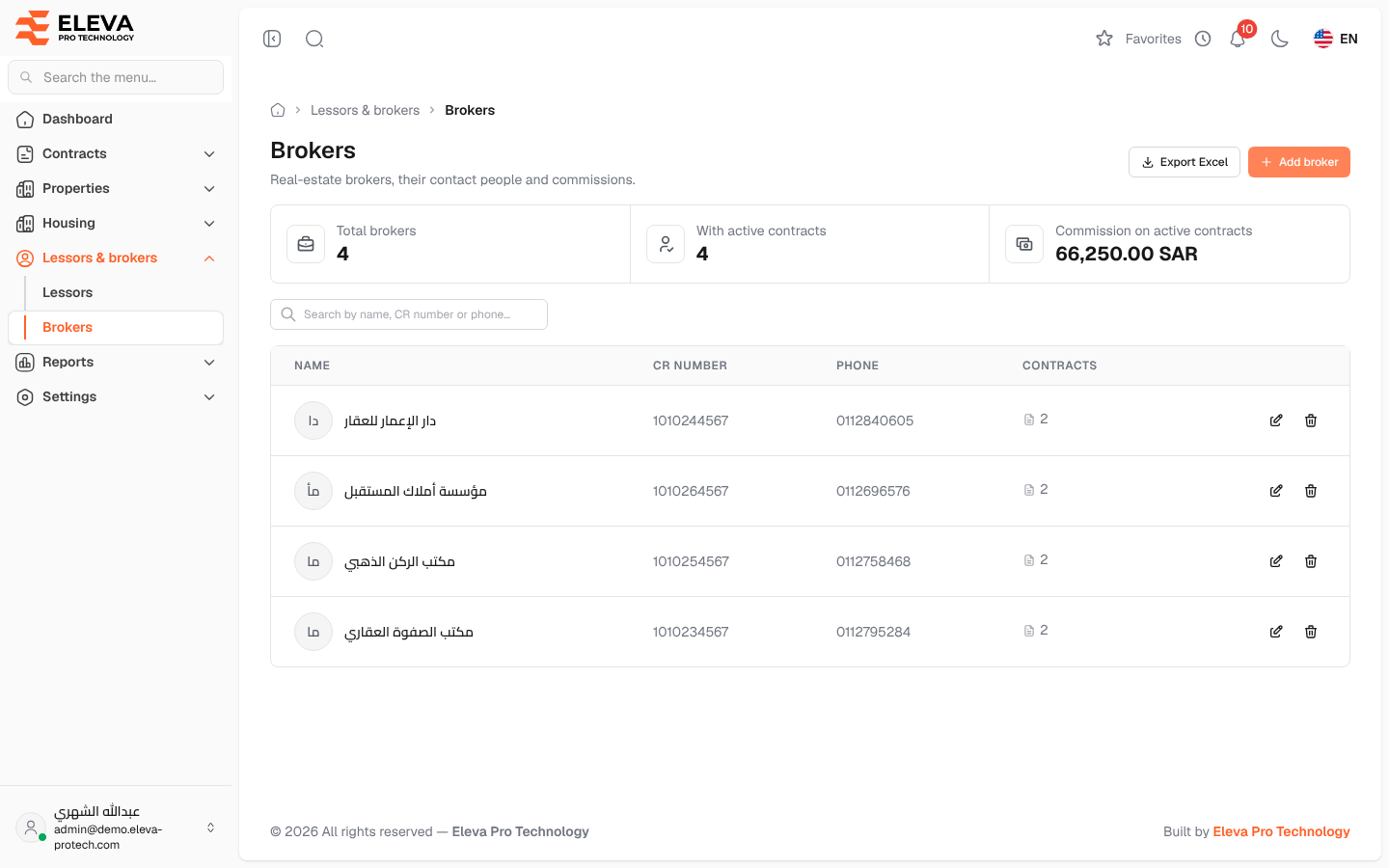Expand the Settings sidebar section
The width and height of the screenshot is (1389, 868).
pyautogui.click(x=116, y=396)
